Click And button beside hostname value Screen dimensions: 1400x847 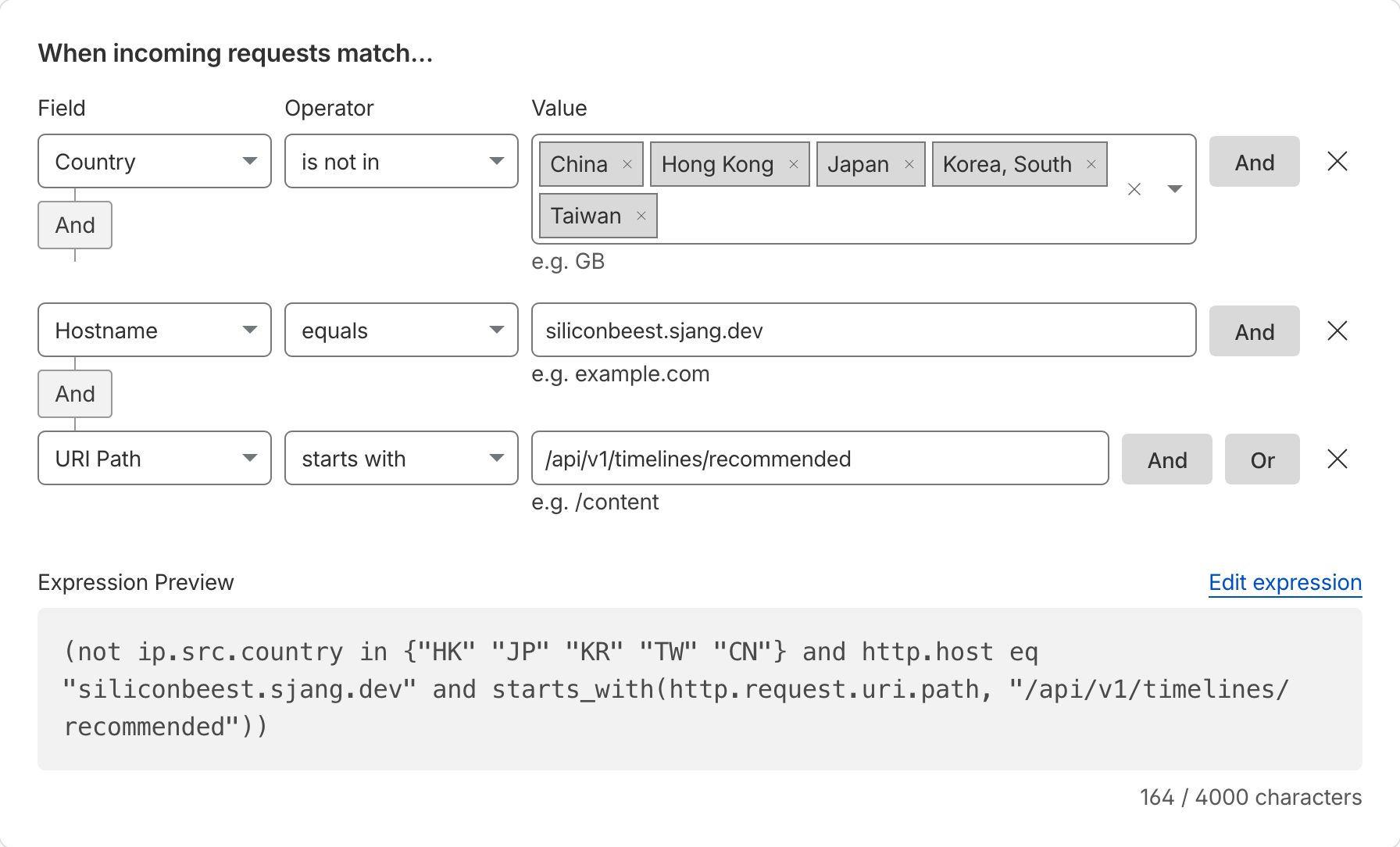coord(1255,331)
